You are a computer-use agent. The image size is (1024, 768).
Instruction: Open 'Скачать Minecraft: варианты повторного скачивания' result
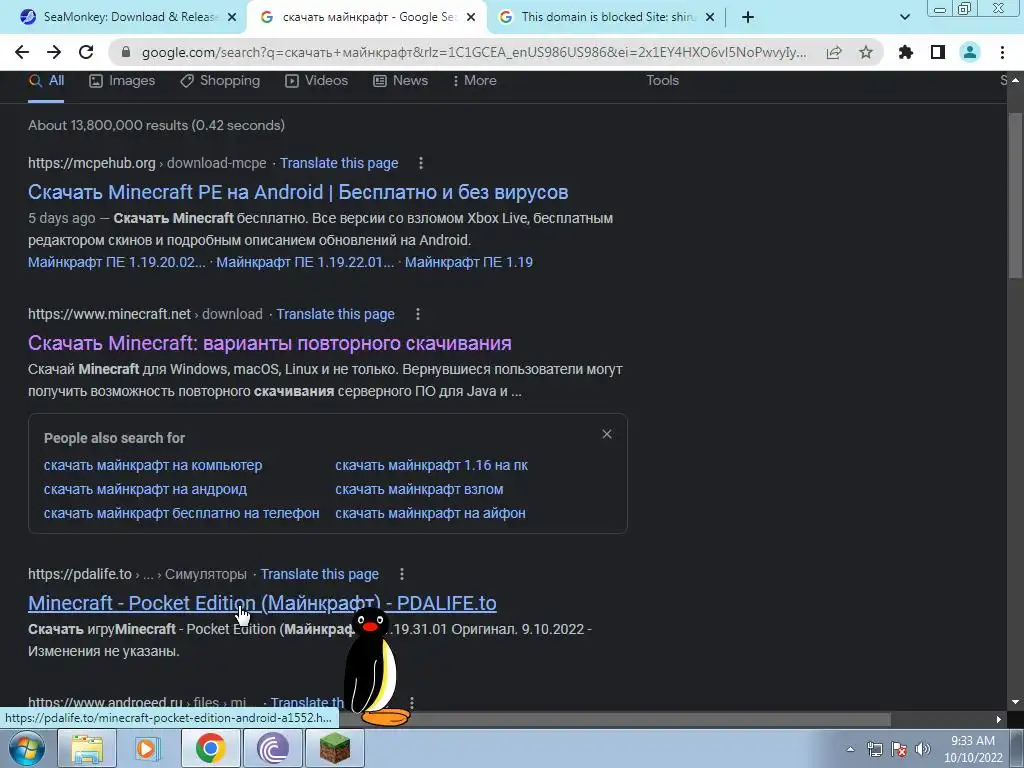[270, 343]
